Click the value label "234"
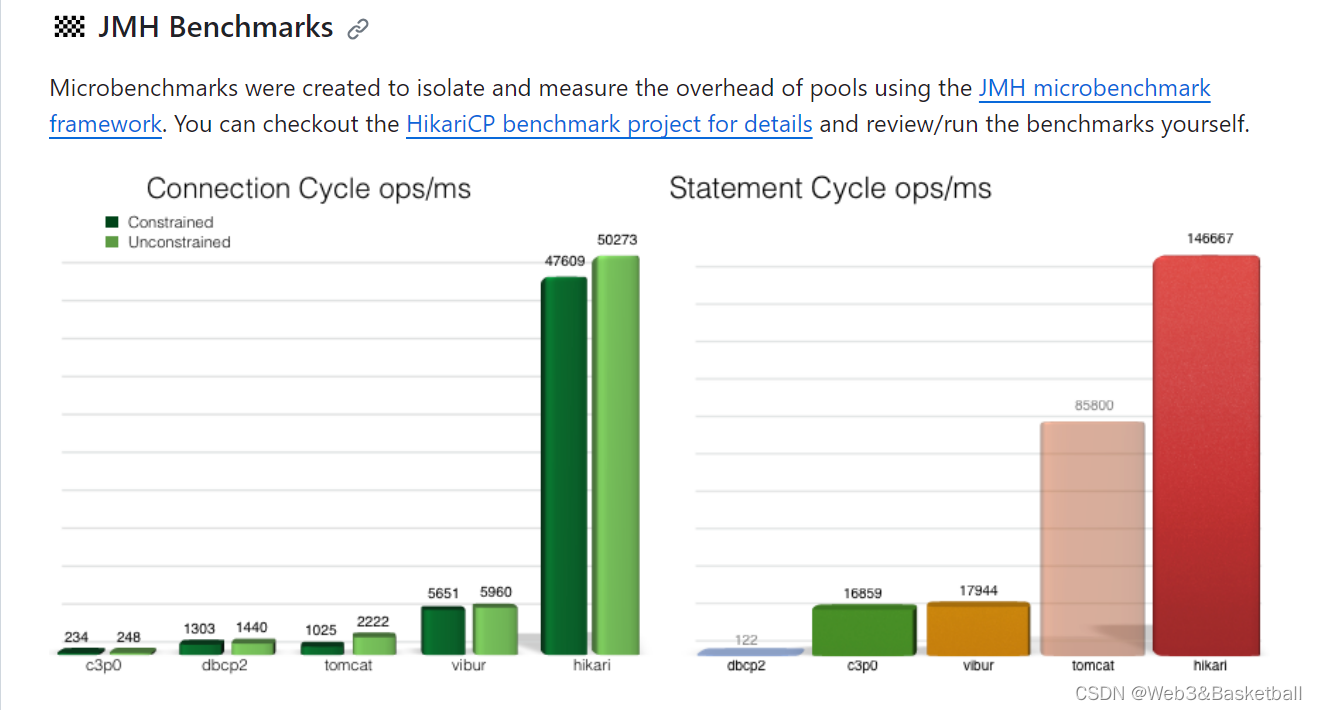The height and width of the screenshot is (710, 1317). click(76, 639)
